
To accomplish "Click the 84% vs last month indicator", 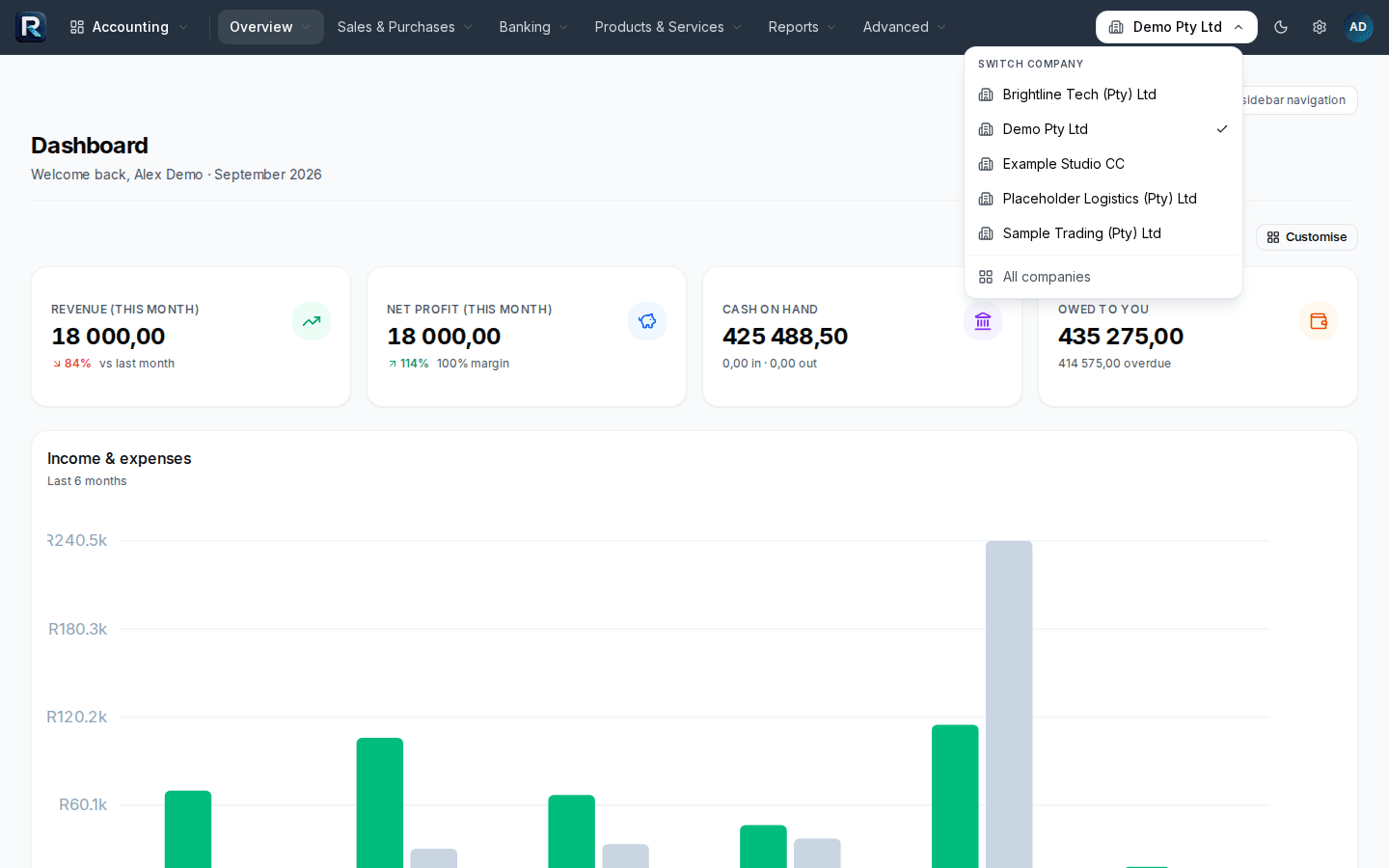I will [113, 364].
